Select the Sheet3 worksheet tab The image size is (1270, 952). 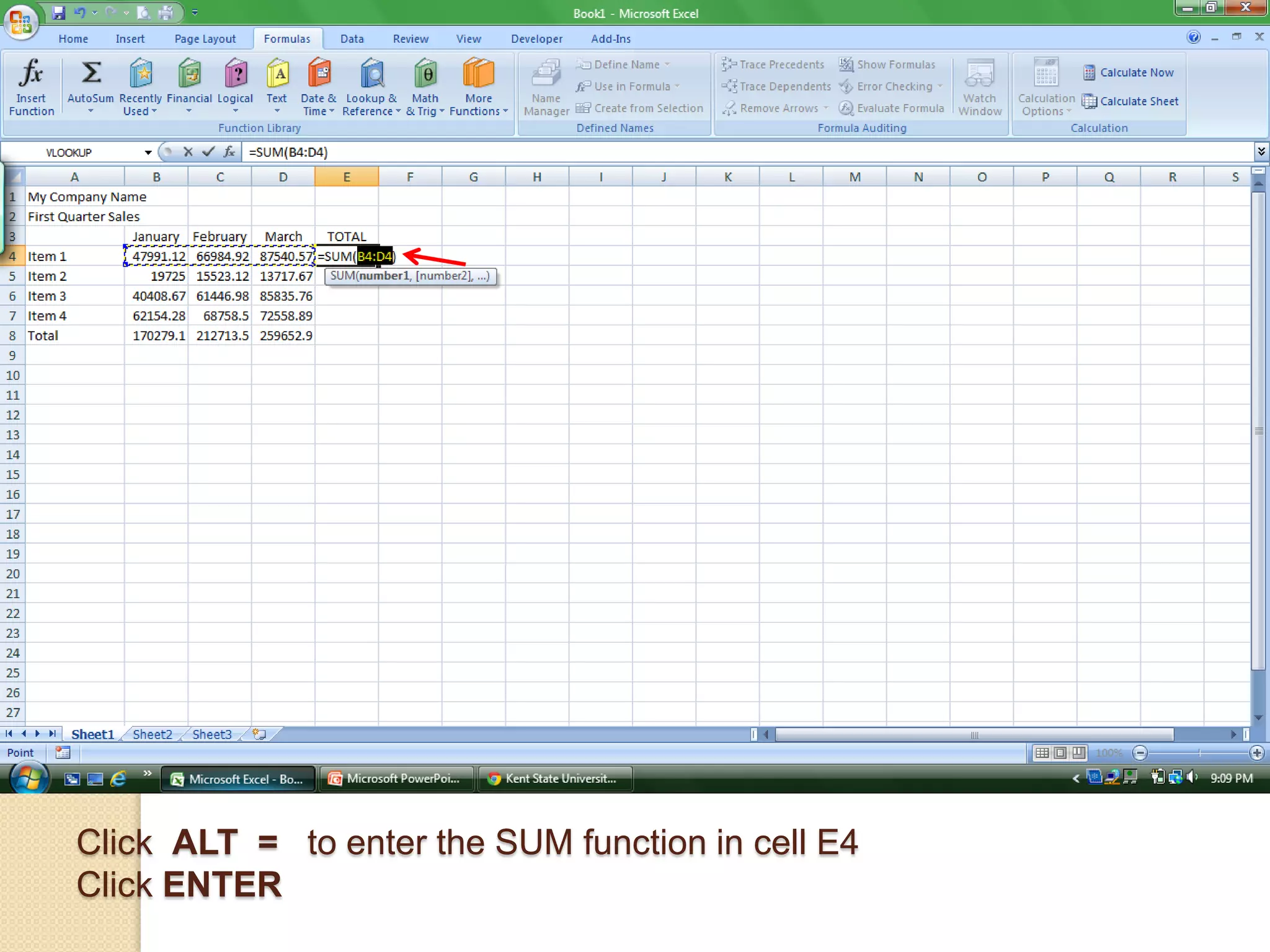(x=211, y=734)
